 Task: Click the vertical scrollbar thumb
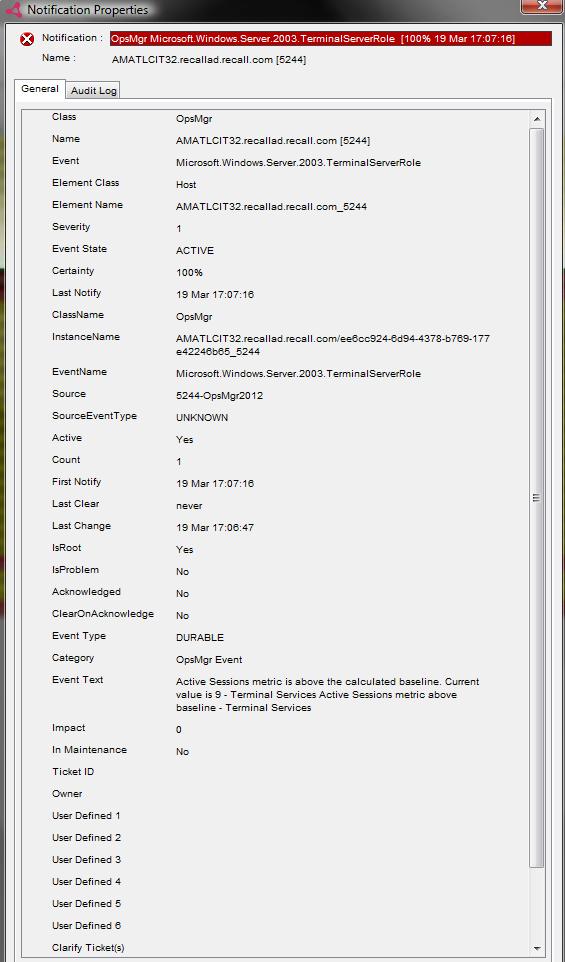(x=536, y=498)
